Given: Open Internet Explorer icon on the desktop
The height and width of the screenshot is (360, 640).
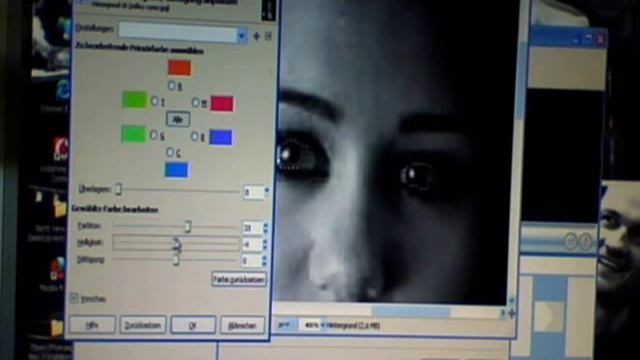Looking at the screenshot, I should pyautogui.click(x=62, y=91).
